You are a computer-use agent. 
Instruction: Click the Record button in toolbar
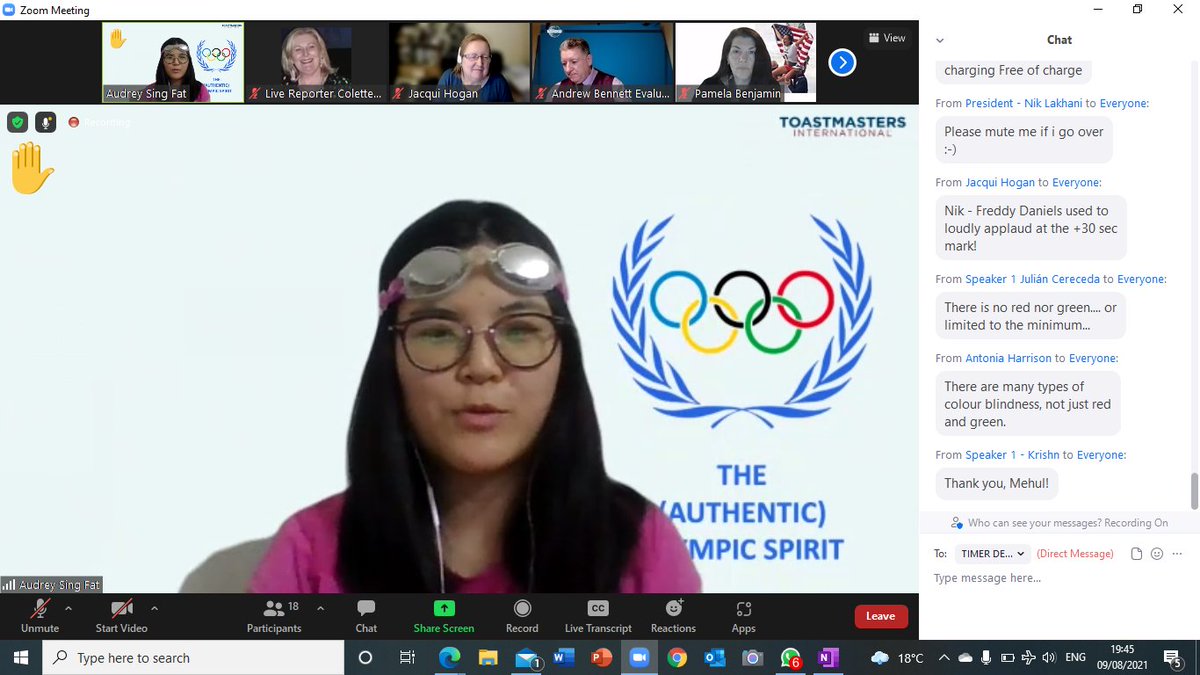522,615
